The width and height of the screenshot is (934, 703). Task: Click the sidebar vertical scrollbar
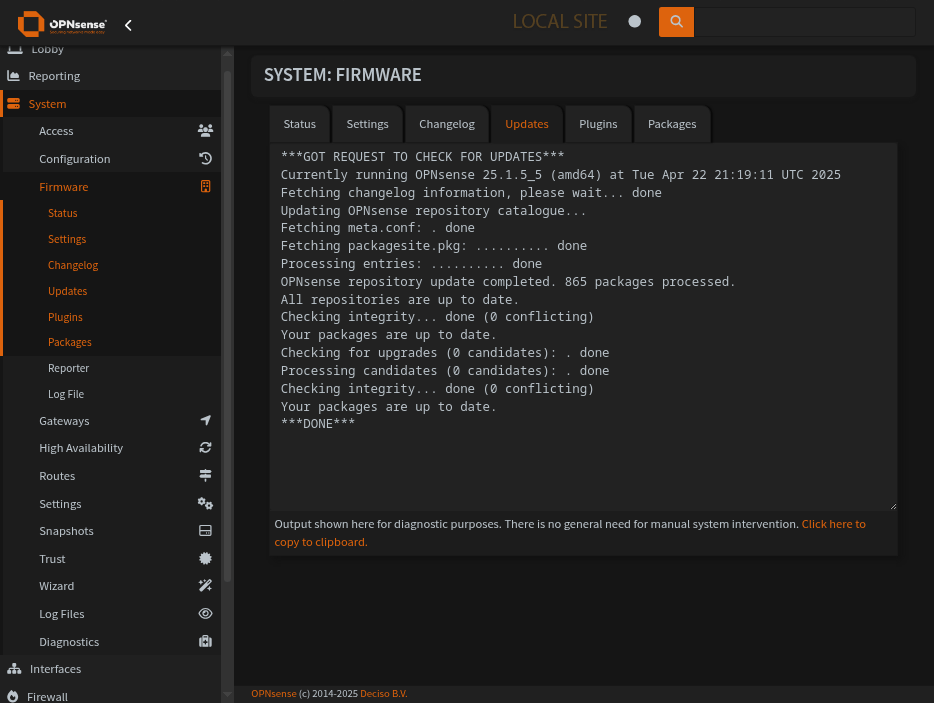[x=227, y=326]
